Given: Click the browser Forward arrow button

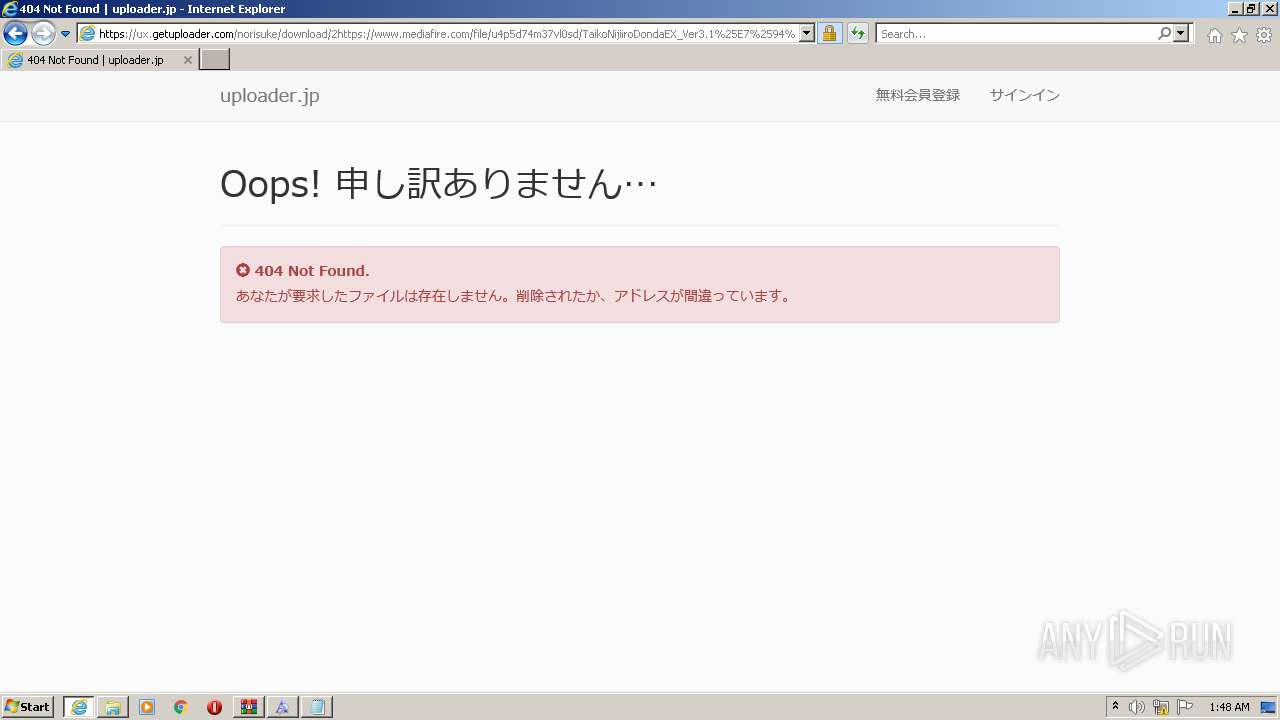Looking at the screenshot, I should coord(43,34).
